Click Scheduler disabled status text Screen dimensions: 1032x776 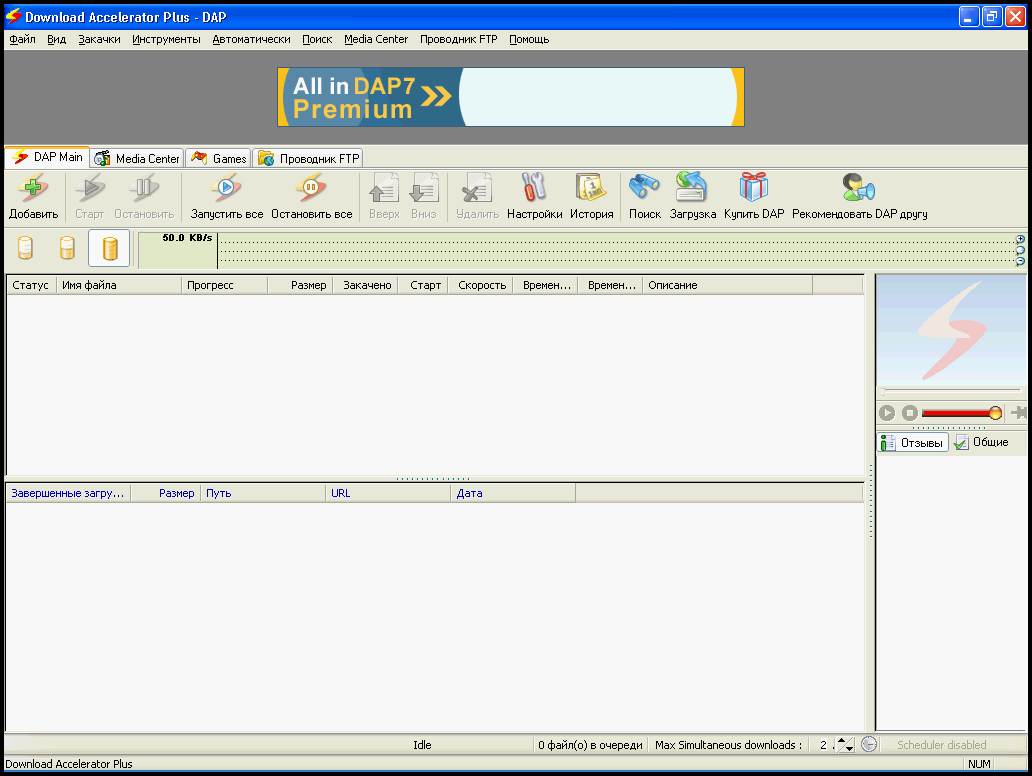pos(941,744)
